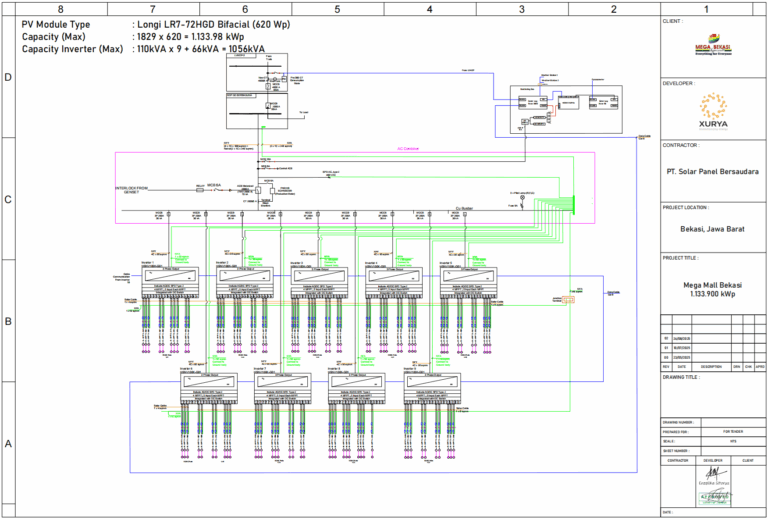Click the 'INTERLOCK FROM GENSET' label

(x=132, y=189)
